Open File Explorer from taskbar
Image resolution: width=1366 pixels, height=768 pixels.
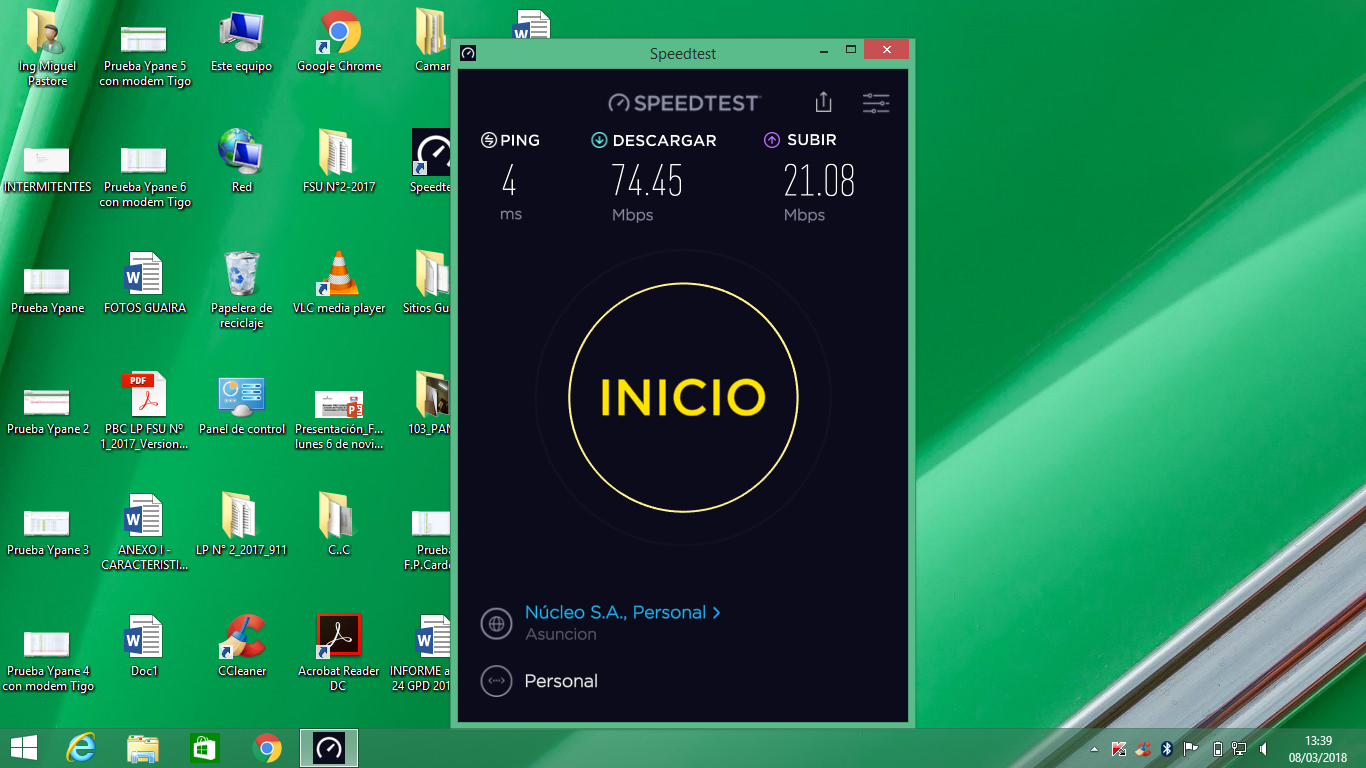coord(143,748)
